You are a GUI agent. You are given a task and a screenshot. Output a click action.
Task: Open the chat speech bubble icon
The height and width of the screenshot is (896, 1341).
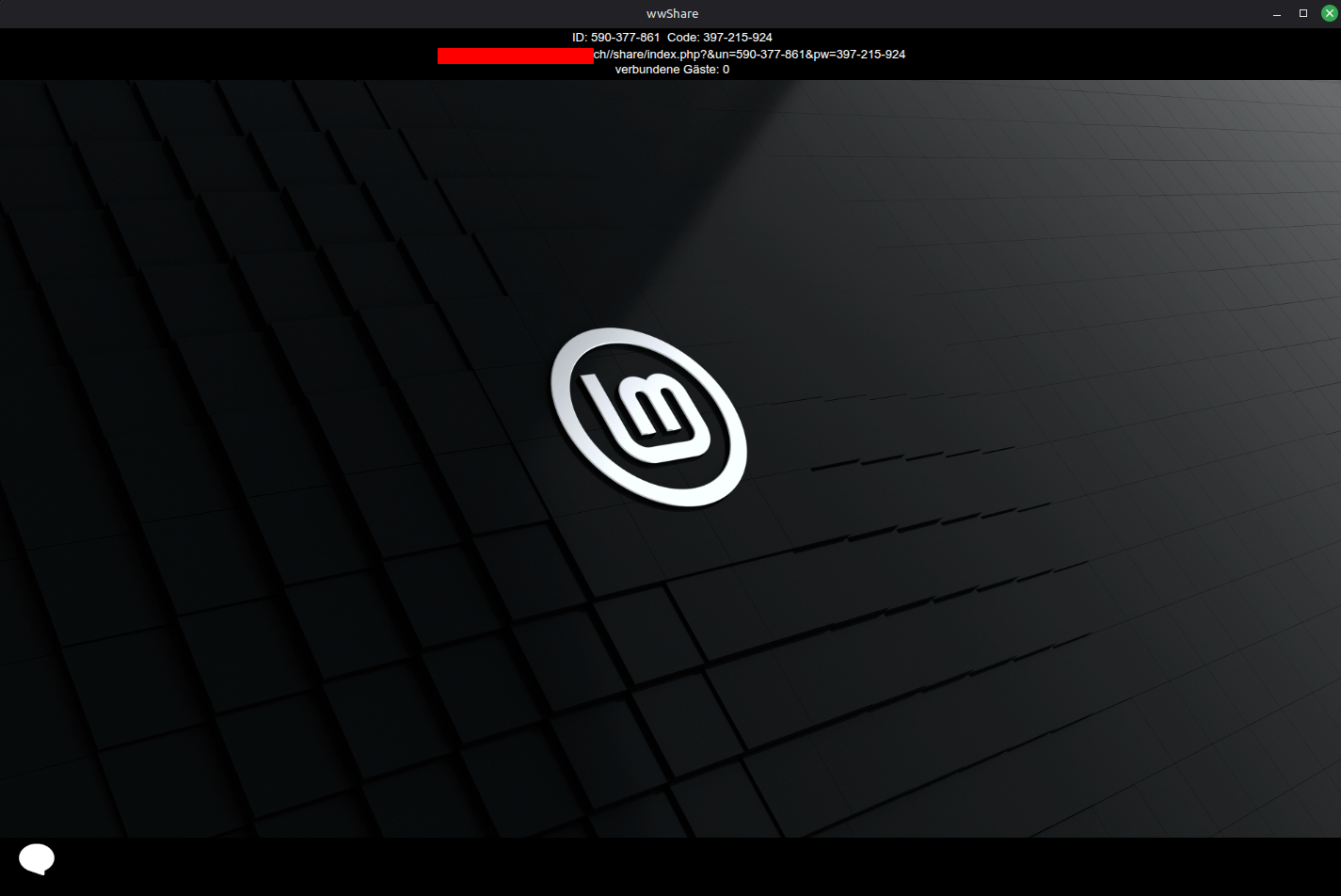pyautogui.click(x=37, y=858)
